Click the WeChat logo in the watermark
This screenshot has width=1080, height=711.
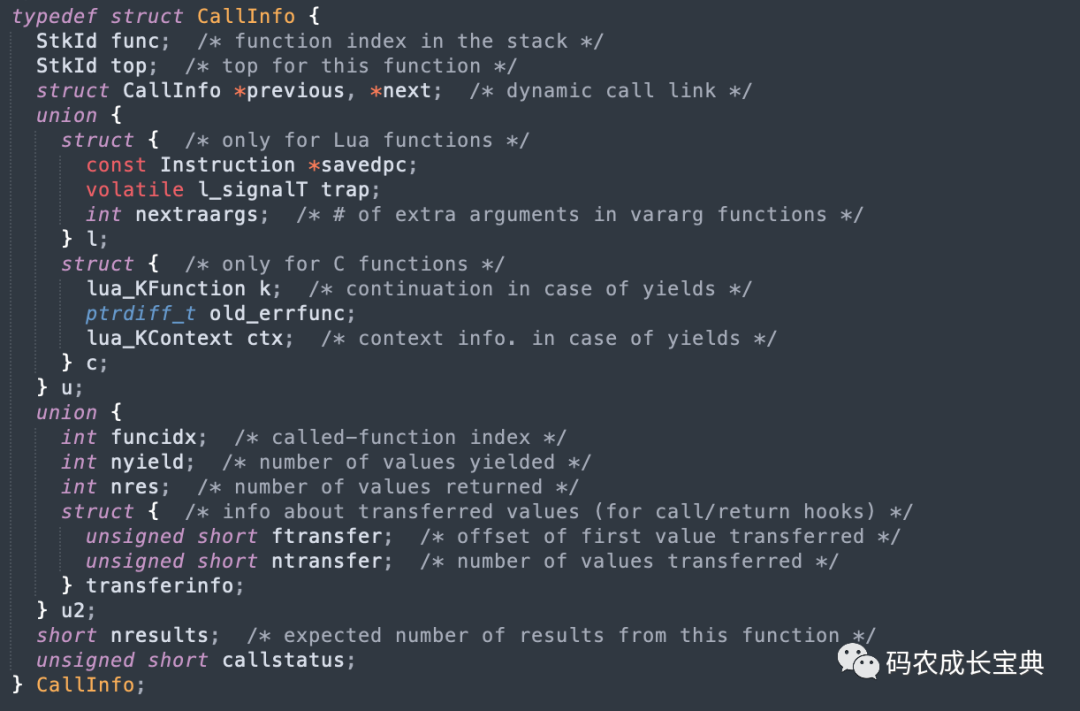858,660
